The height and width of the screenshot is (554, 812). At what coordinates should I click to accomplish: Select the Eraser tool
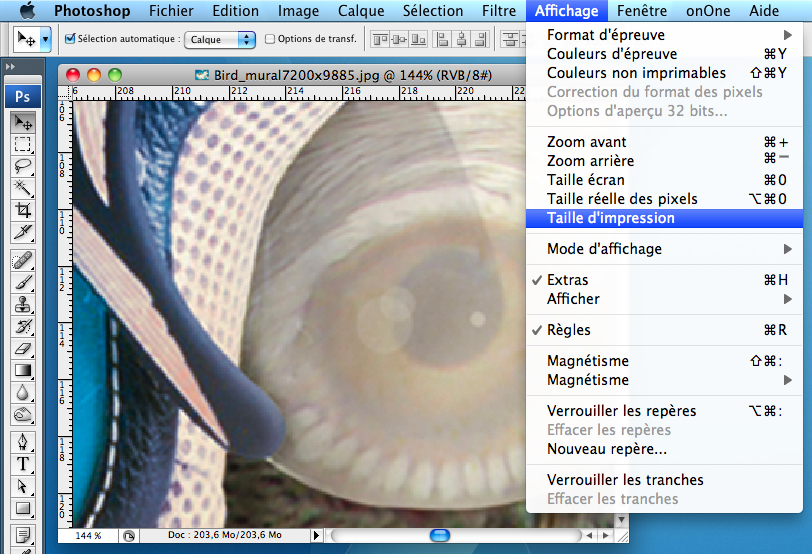[x=23, y=348]
